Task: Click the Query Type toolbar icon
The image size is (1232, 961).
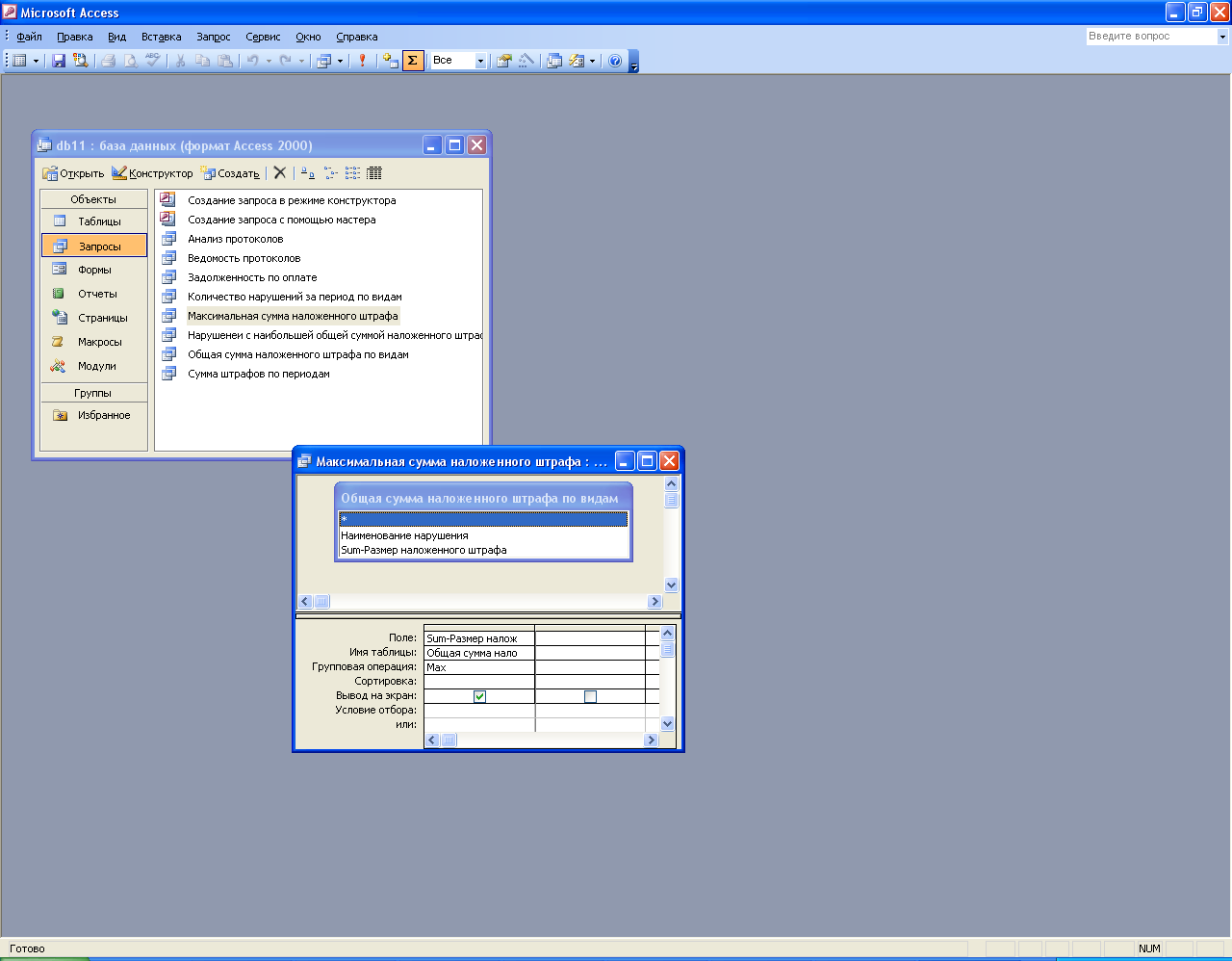Action: point(324,61)
